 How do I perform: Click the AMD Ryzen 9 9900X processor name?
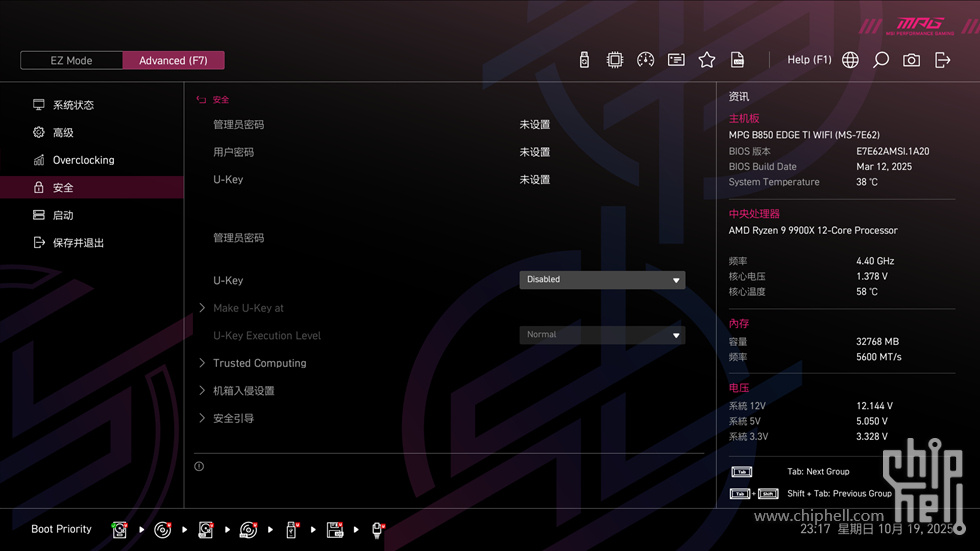coord(812,231)
